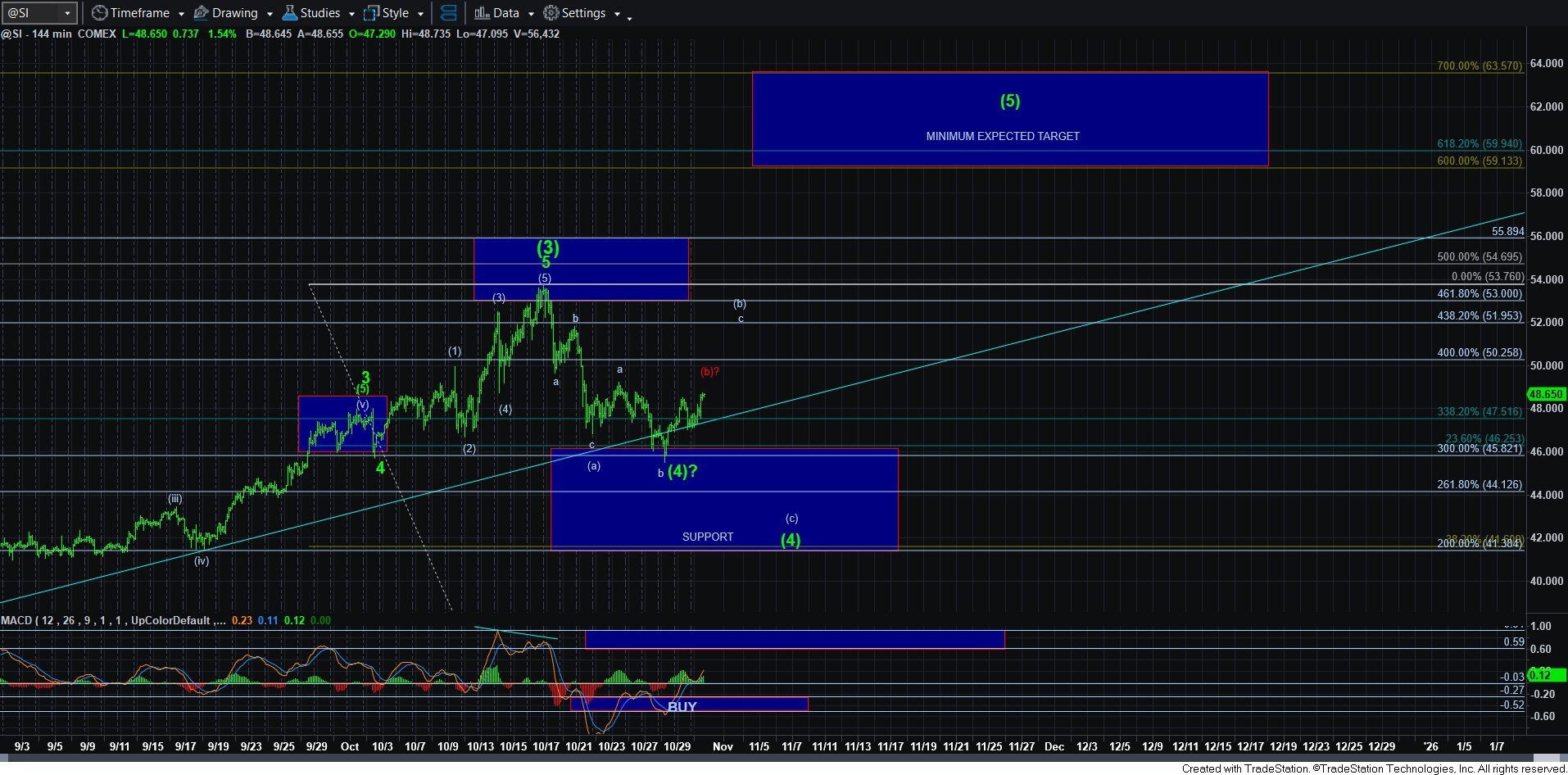Open the Drawing menu label
Viewport: 1568px width, 775px height.
click(x=234, y=13)
